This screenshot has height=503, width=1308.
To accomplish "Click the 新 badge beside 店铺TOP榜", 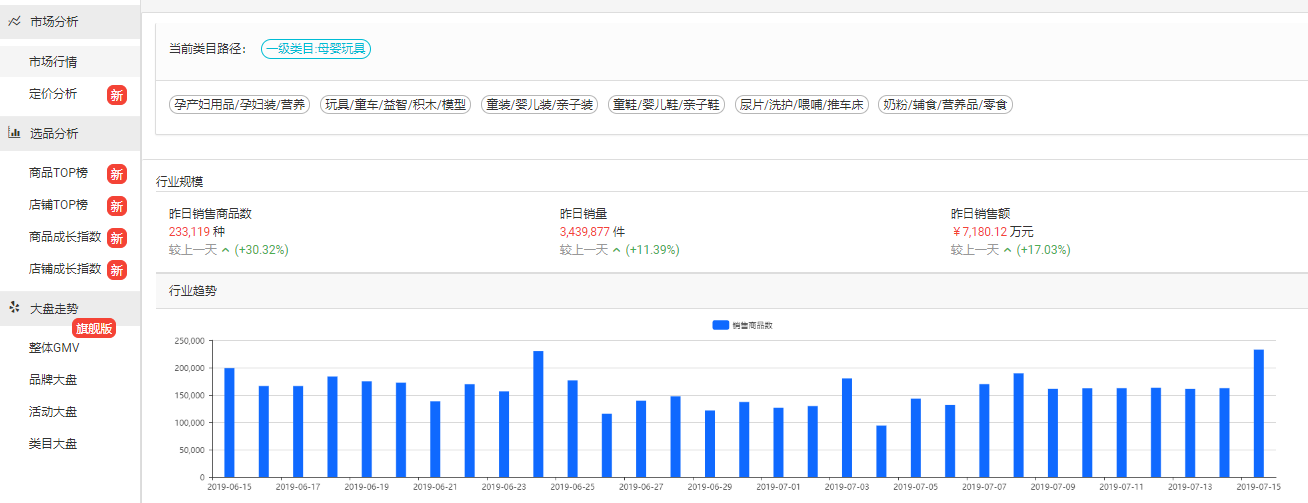I will click(117, 206).
